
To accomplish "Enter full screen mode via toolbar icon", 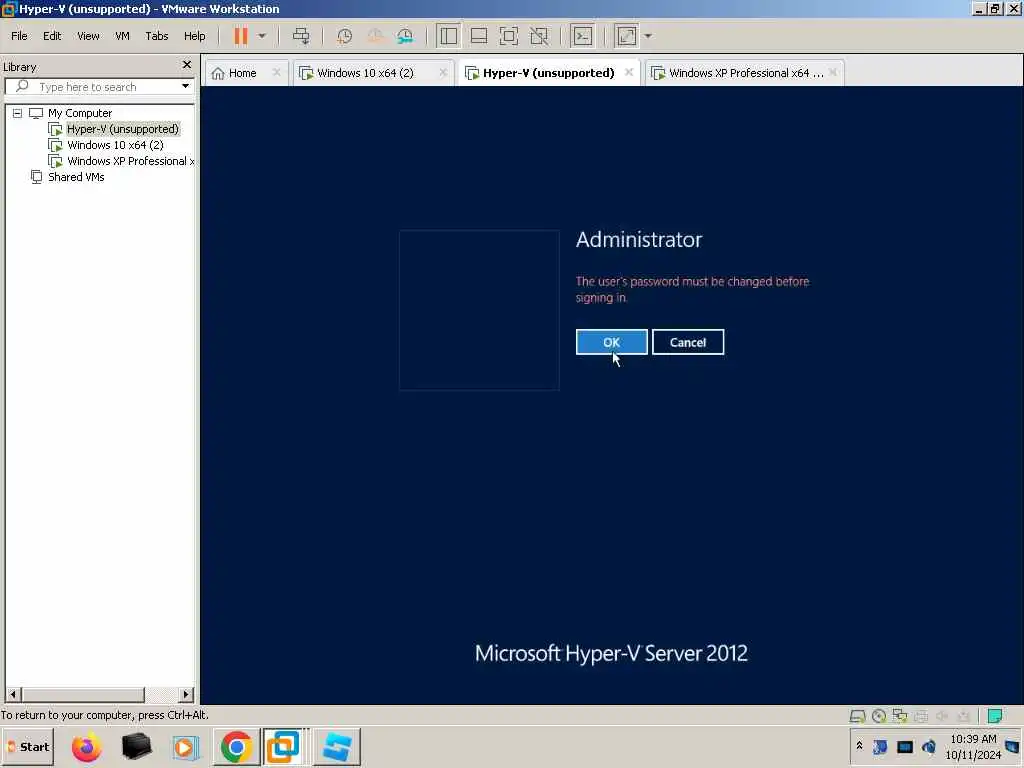I will pyautogui.click(x=509, y=36).
